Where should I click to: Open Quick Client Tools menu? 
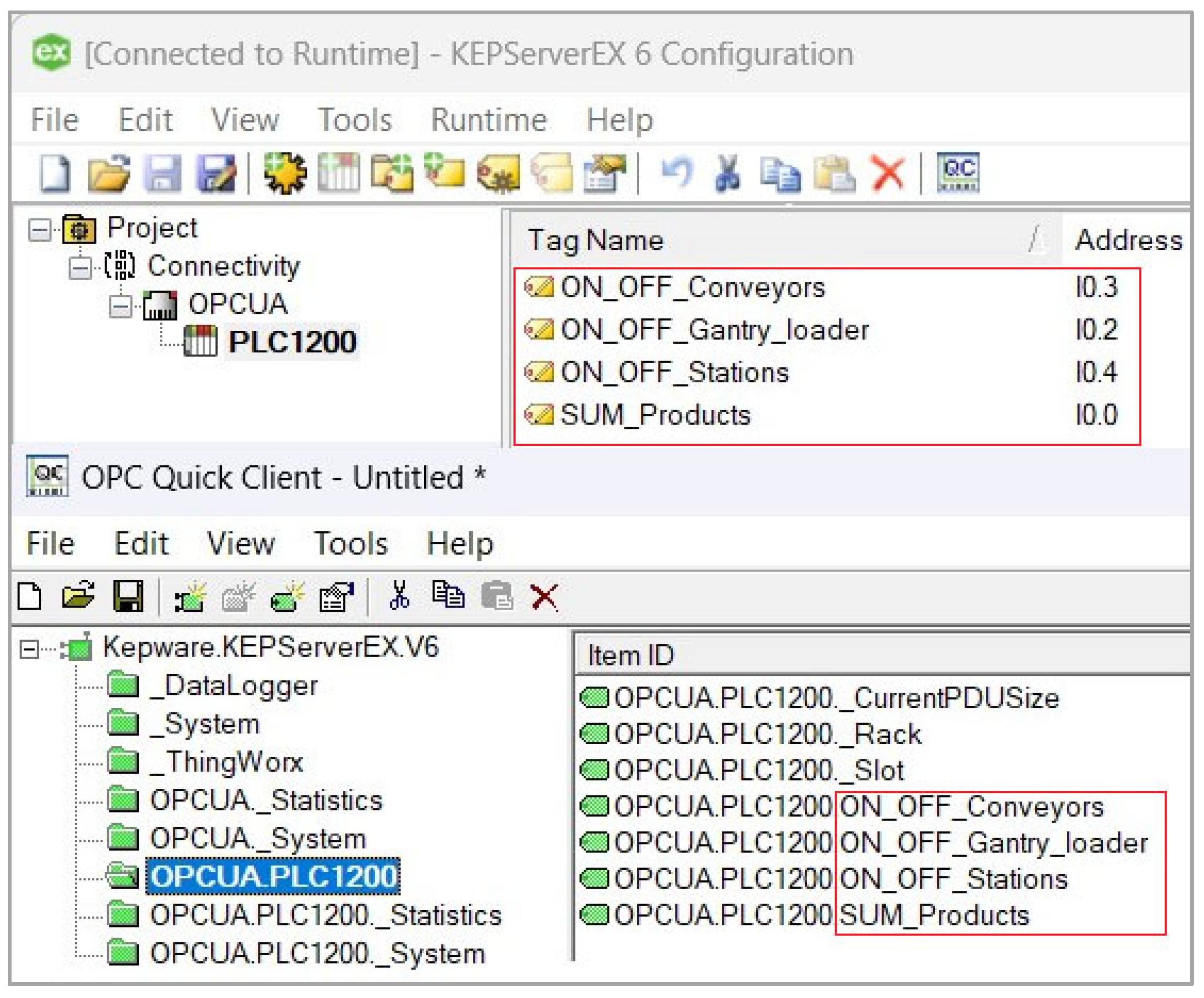tap(351, 543)
